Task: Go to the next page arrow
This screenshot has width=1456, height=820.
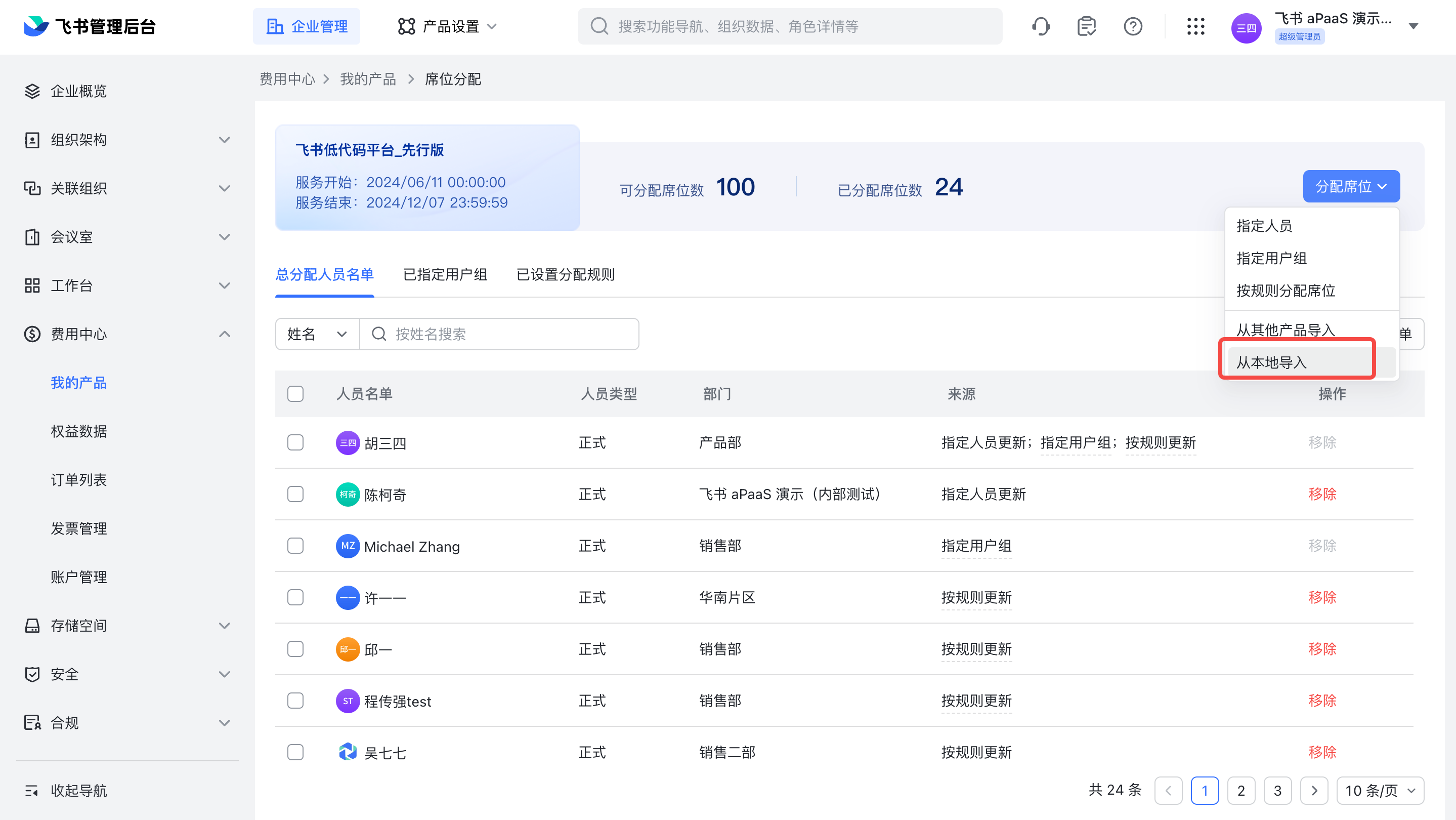Action: [x=1314, y=791]
